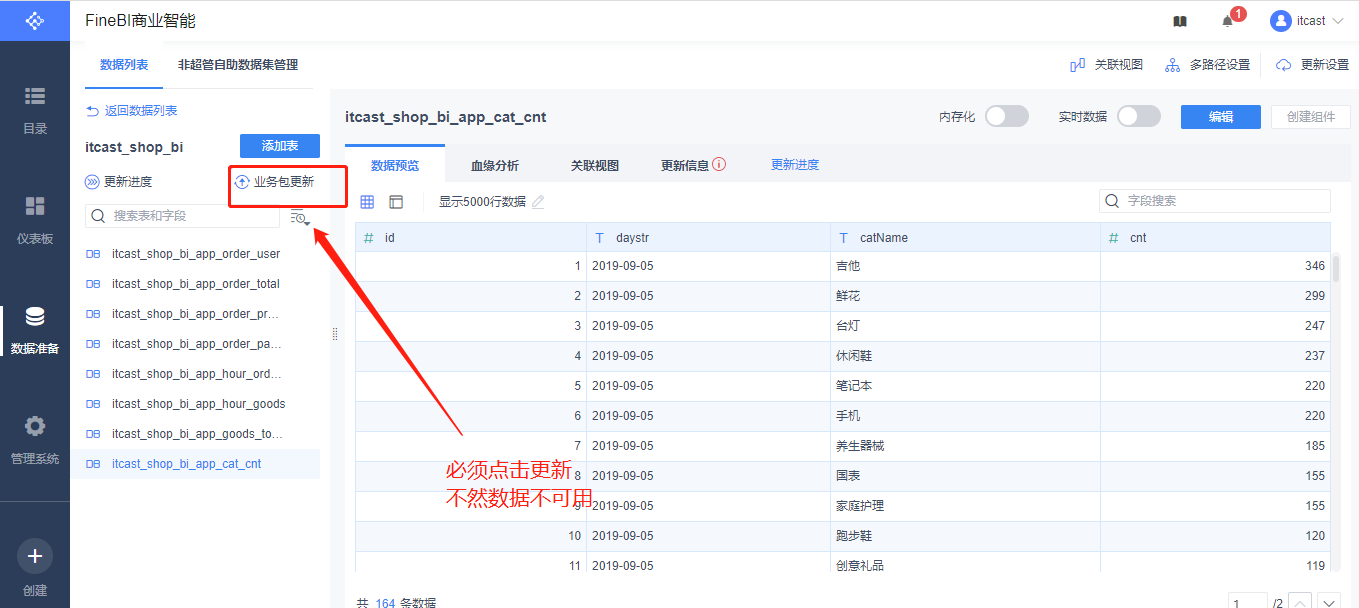
Task: Select table itcast_shop_bi_app_order_pr…
Action: click(195, 314)
